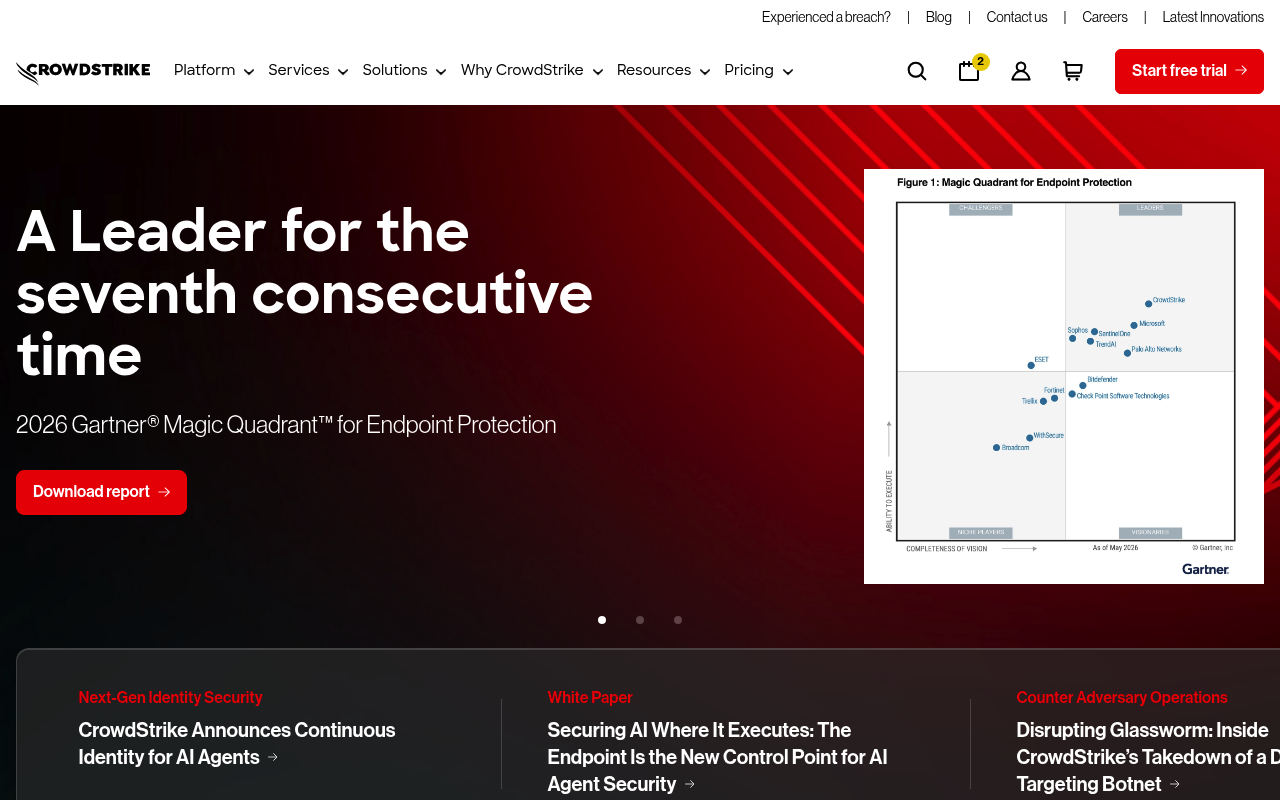Viewport: 1280px width, 800px height.
Task: Open the search magnifier icon
Action: (917, 71)
